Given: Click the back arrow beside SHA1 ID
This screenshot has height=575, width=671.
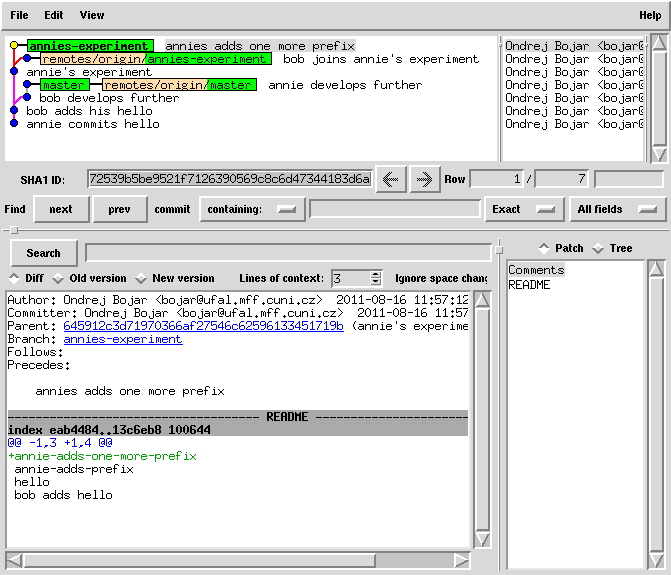Looking at the screenshot, I should point(390,179).
